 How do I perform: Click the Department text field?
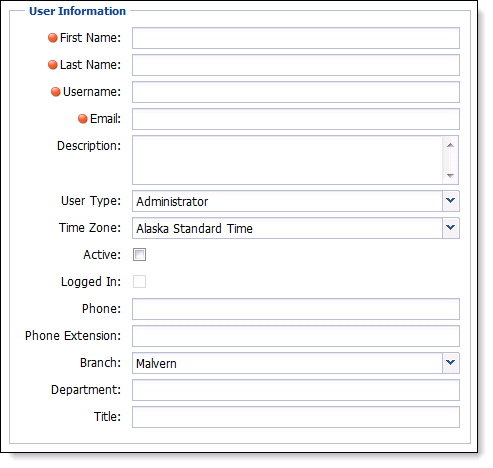296,390
